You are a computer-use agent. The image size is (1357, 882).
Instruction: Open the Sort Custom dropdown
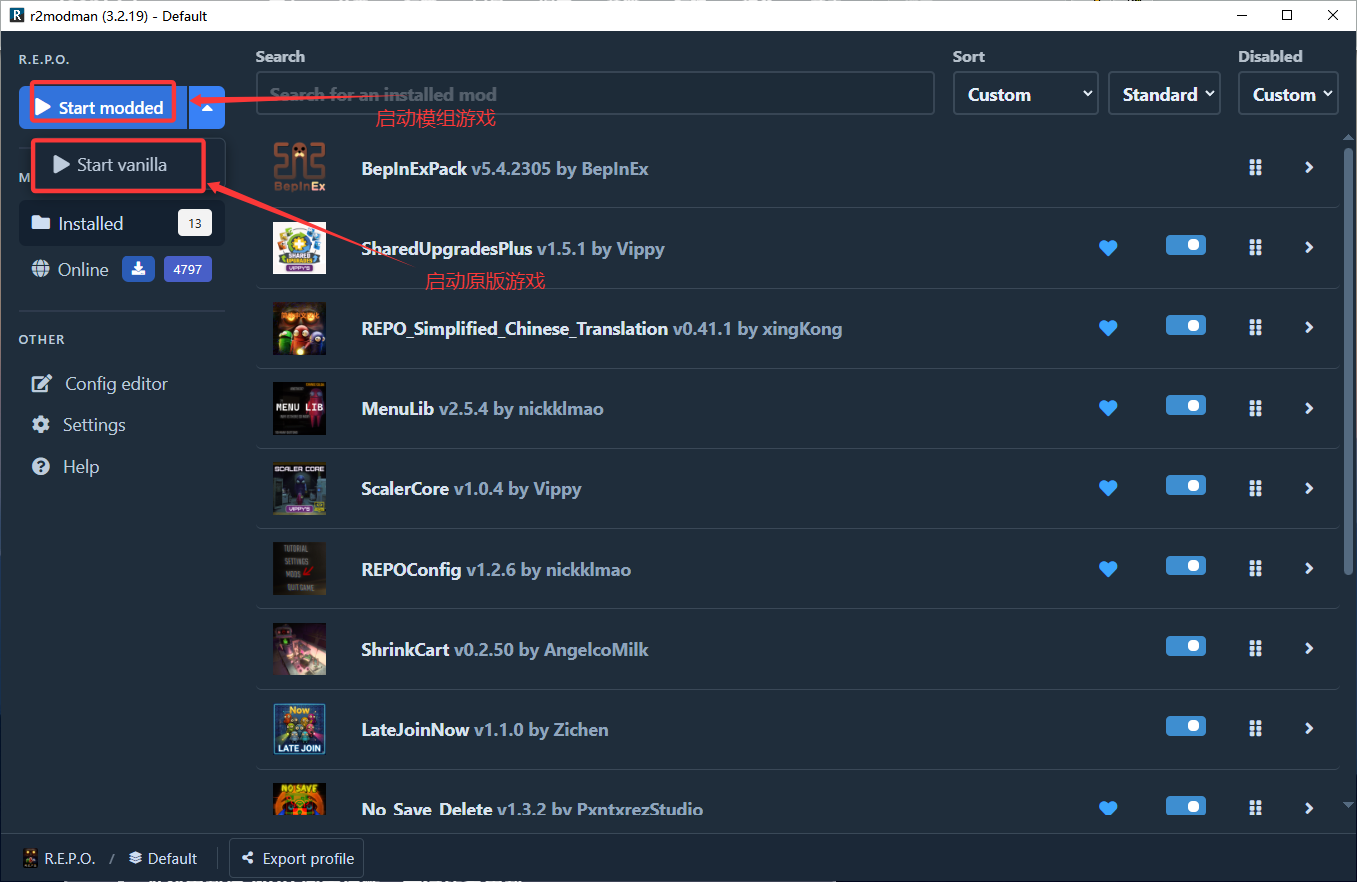1025,94
